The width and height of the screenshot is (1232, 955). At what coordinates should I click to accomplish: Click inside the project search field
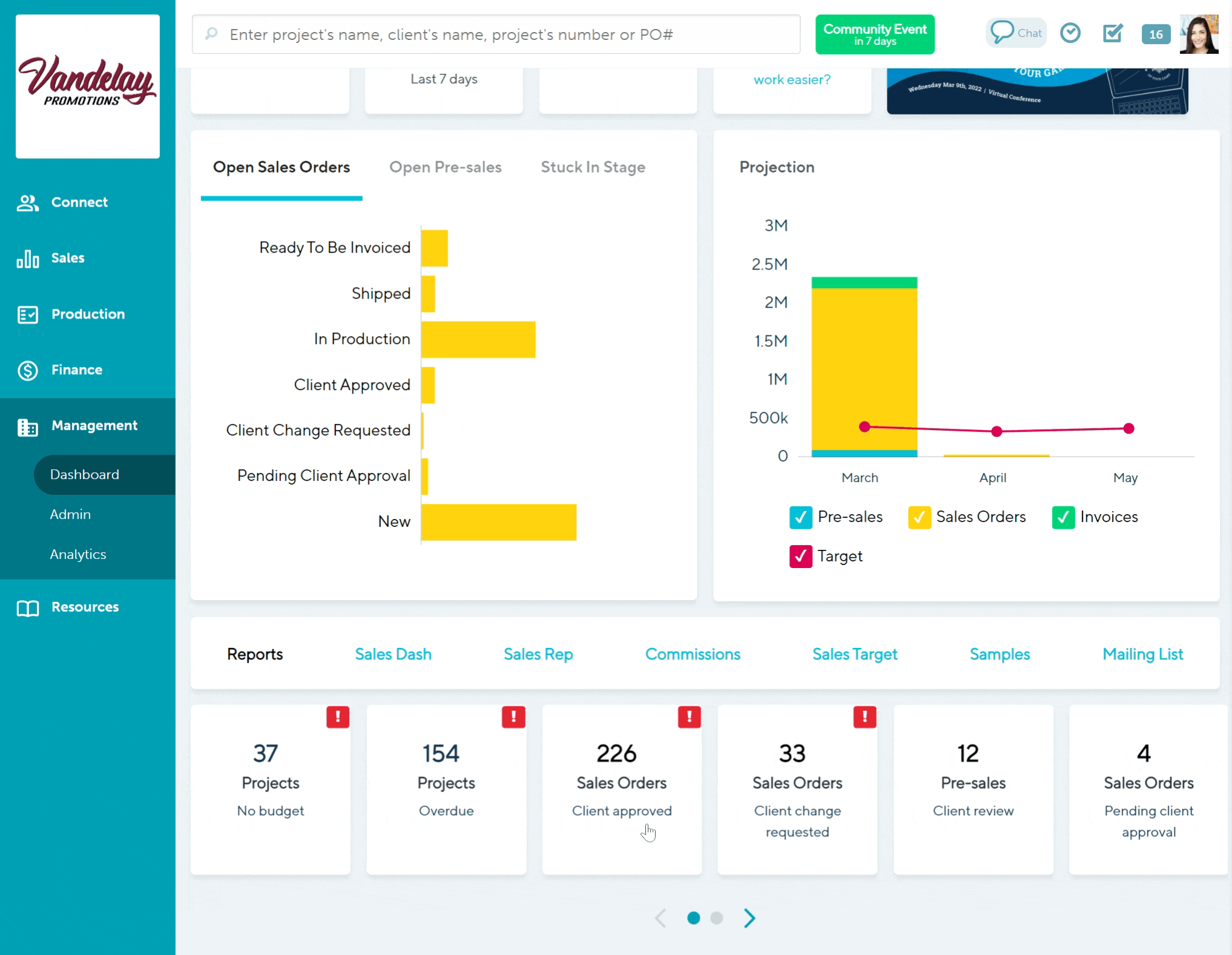pyautogui.click(x=495, y=34)
